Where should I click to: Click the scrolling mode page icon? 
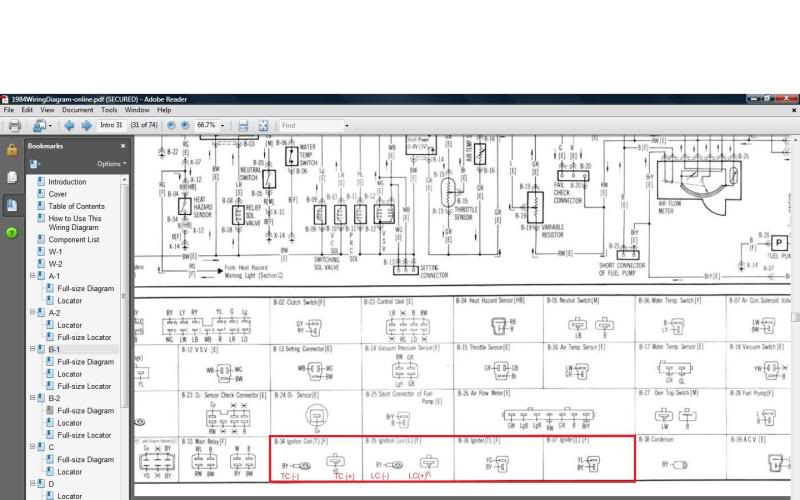243,126
